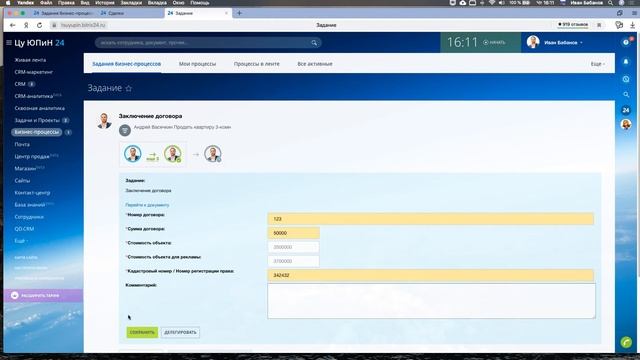640x360 pixels.
Task: Open Контакт-центр in sidebar
Action: (x=32, y=193)
